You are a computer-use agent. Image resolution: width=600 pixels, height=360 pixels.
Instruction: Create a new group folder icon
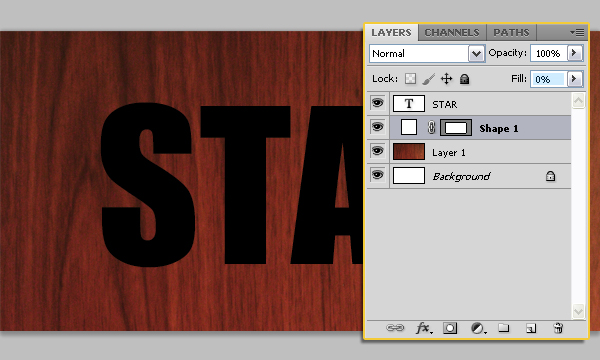(x=504, y=327)
